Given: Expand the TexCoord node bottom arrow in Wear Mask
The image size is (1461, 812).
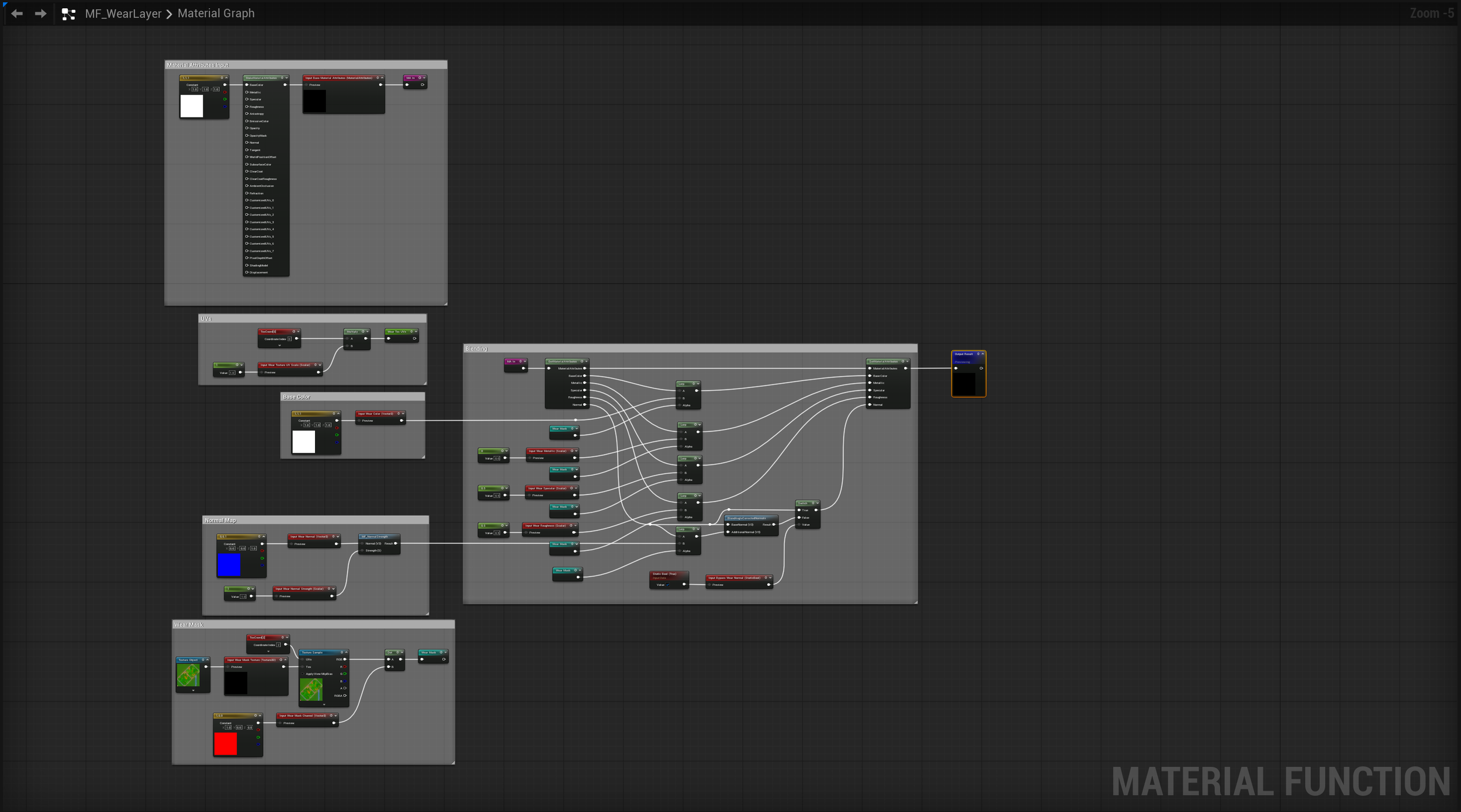Looking at the screenshot, I should coord(268,651).
